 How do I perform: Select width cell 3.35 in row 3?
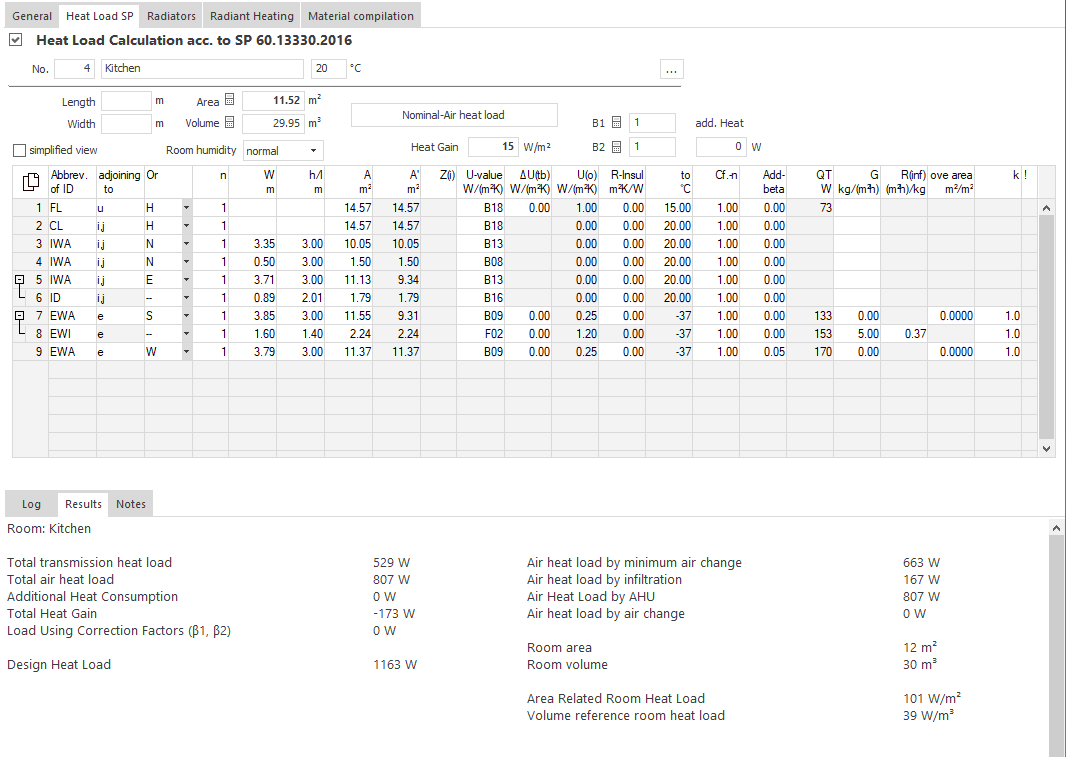coord(252,243)
